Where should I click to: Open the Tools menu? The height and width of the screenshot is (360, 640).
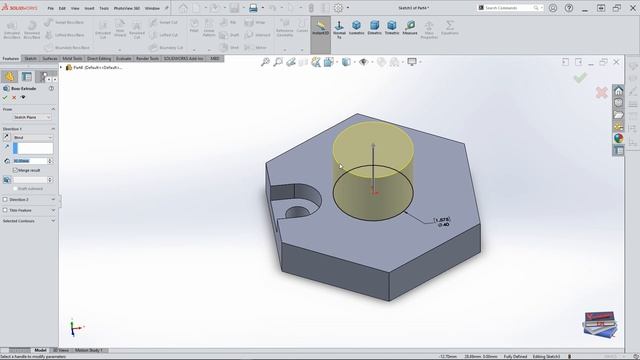tap(104, 8)
